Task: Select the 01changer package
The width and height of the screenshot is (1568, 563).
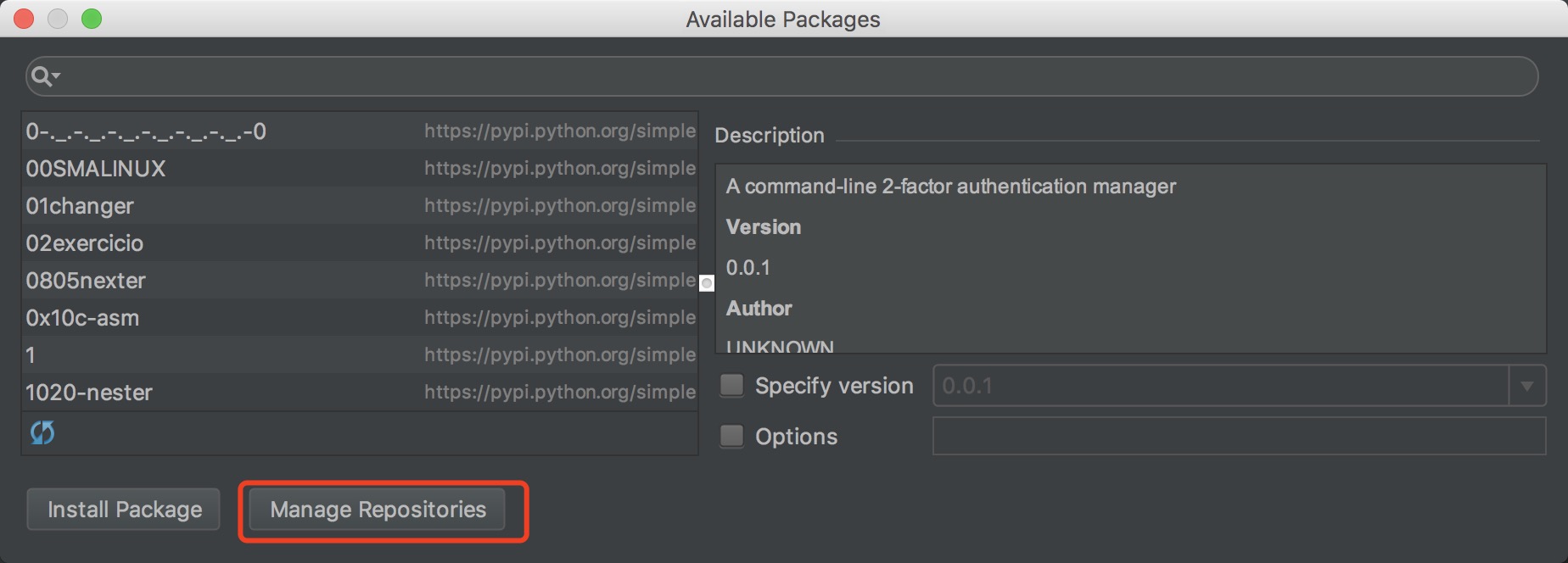Action: click(360, 206)
